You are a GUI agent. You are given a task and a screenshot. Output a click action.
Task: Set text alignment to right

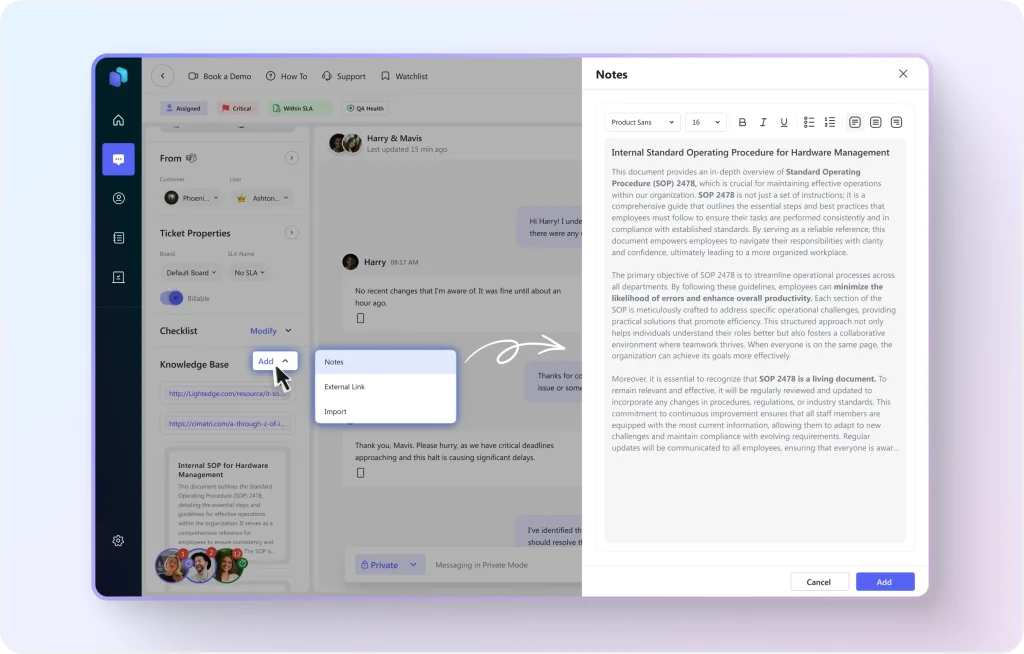[896, 122]
